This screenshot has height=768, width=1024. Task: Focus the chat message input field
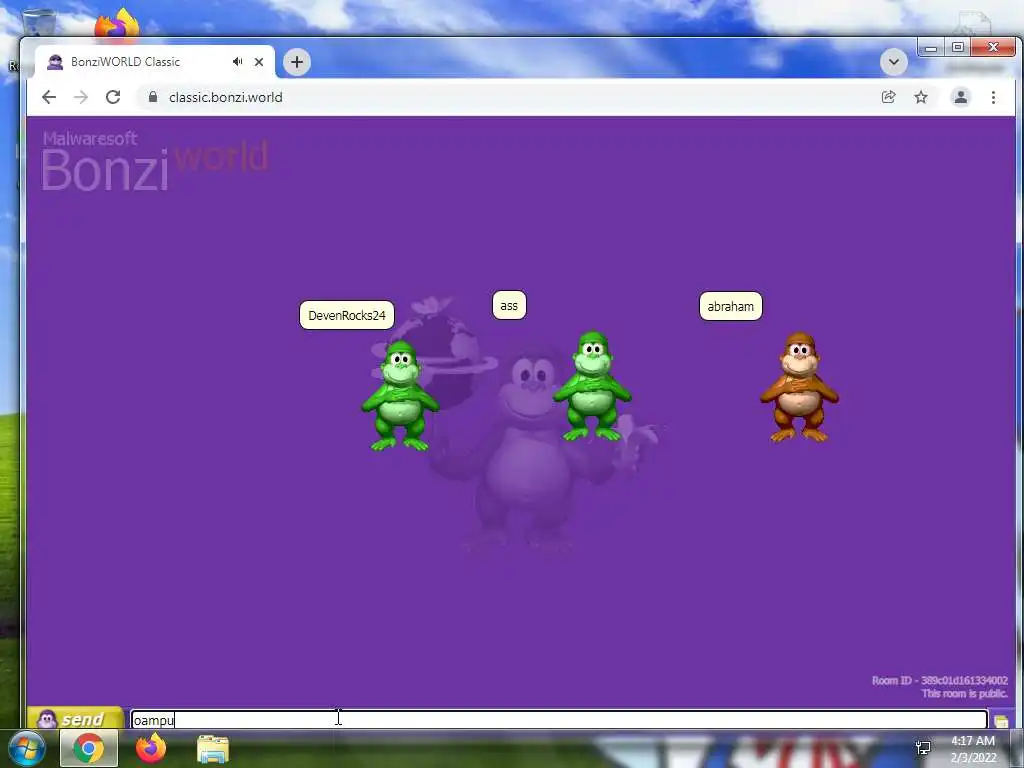[559, 720]
